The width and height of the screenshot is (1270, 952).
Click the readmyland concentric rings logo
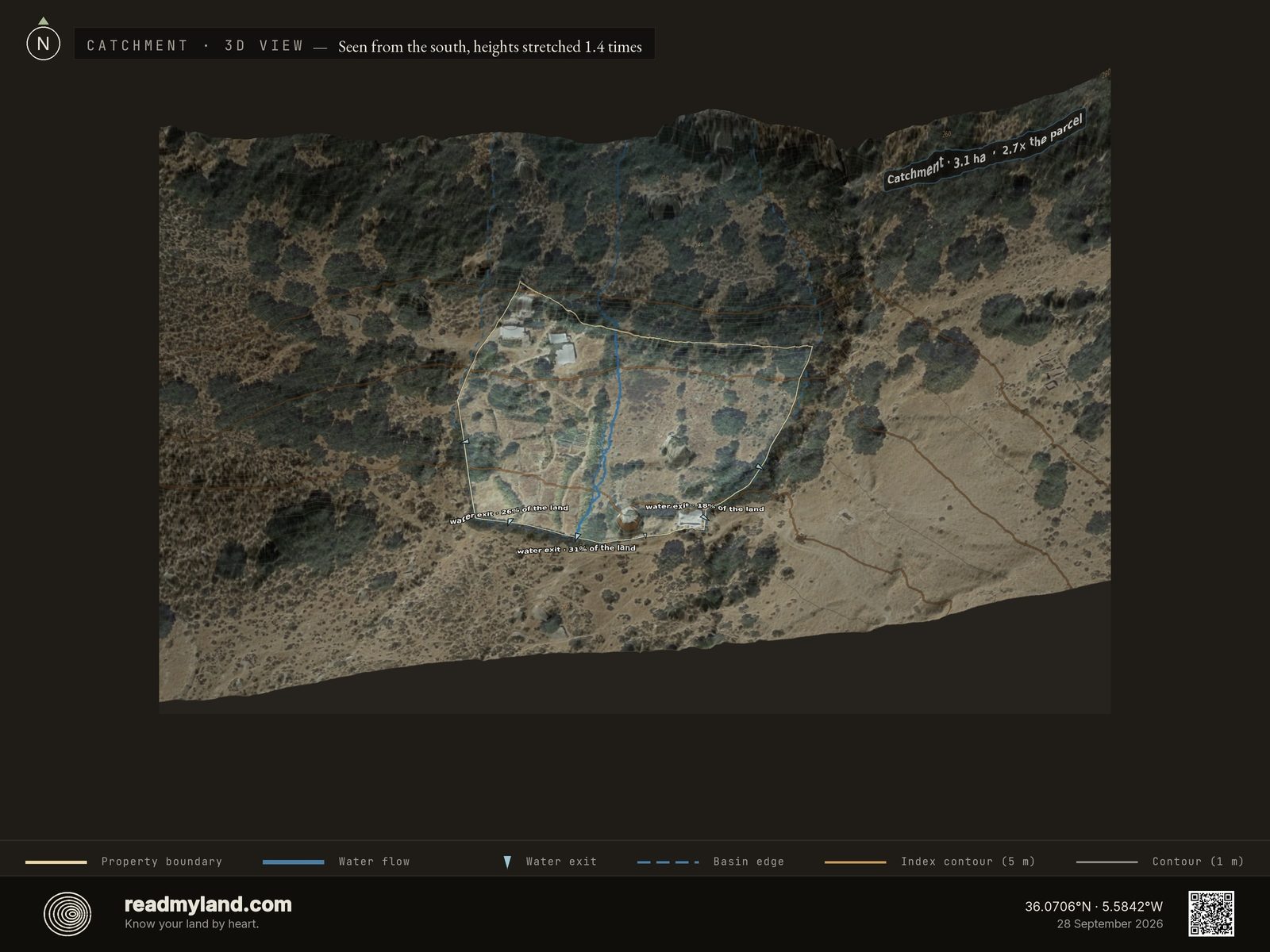[x=67, y=914]
